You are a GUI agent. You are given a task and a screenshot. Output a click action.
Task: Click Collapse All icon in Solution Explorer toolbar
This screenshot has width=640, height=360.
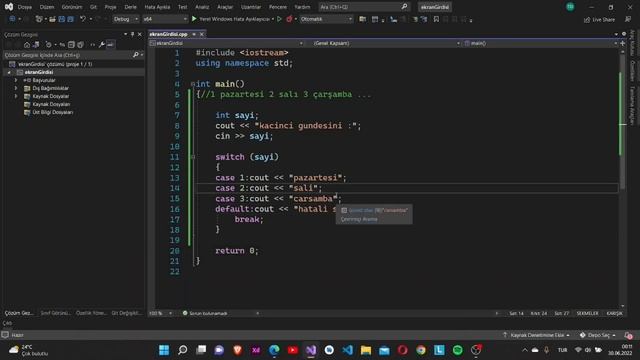click(x=71, y=44)
